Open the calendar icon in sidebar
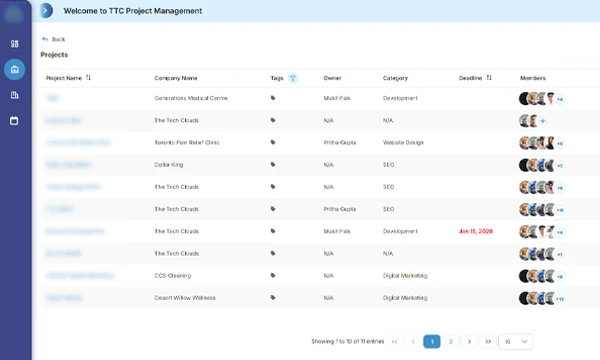The image size is (600, 360). pos(14,121)
